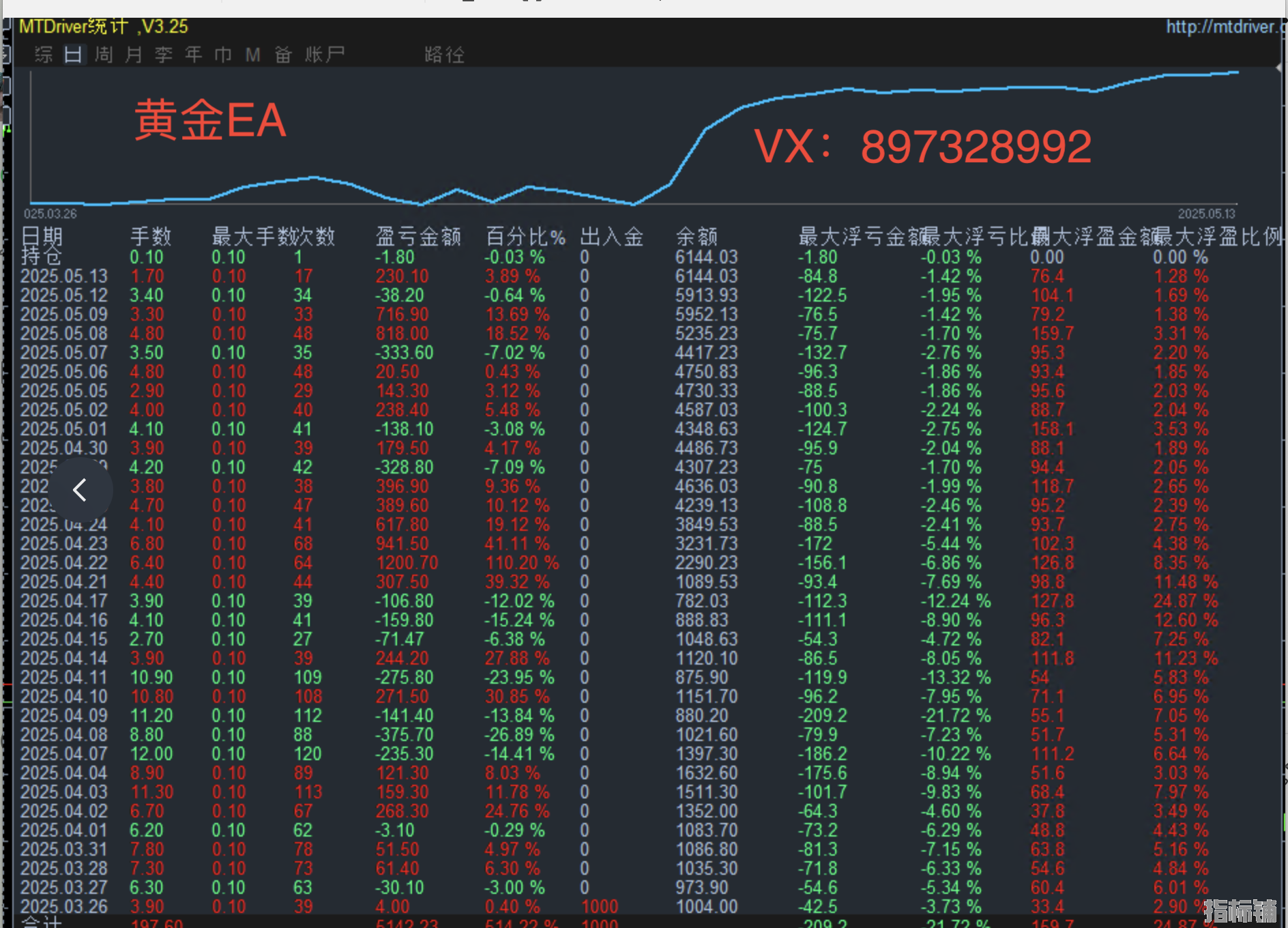The width and height of the screenshot is (1288, 928).
Task: Click the 41.11 % percentage cell
Action: pos(517,544)
